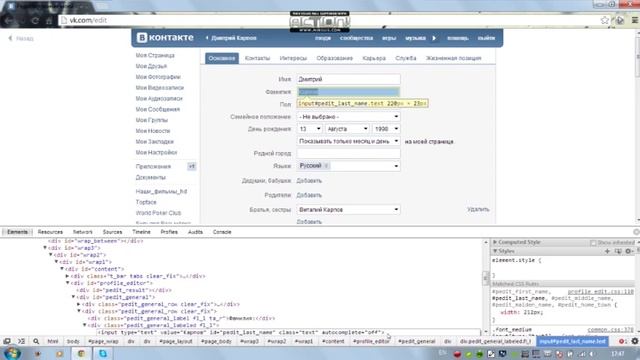The width and height of the screenshot is (640, 360).
Task: Switch to the Образование tab
Action: pyautogui.click(x=335, y=58)
